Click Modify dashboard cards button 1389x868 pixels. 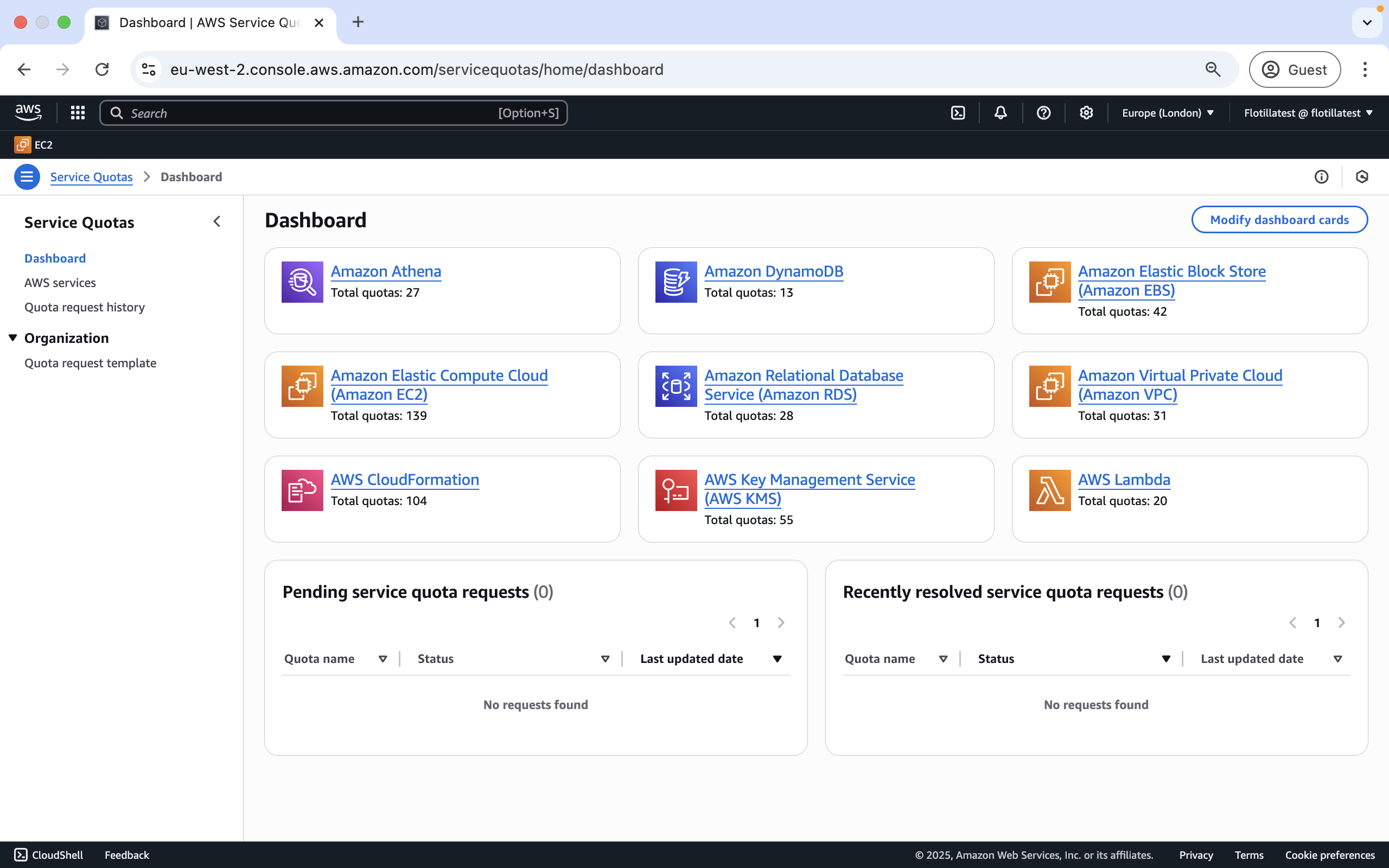(x=1279, y=220)
